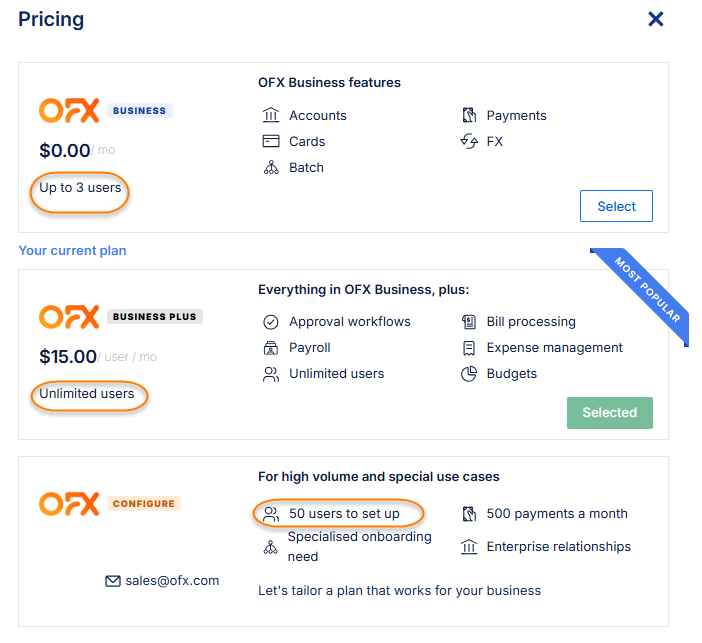Close the Pricing dialog
702x643 pixels.
656,19
